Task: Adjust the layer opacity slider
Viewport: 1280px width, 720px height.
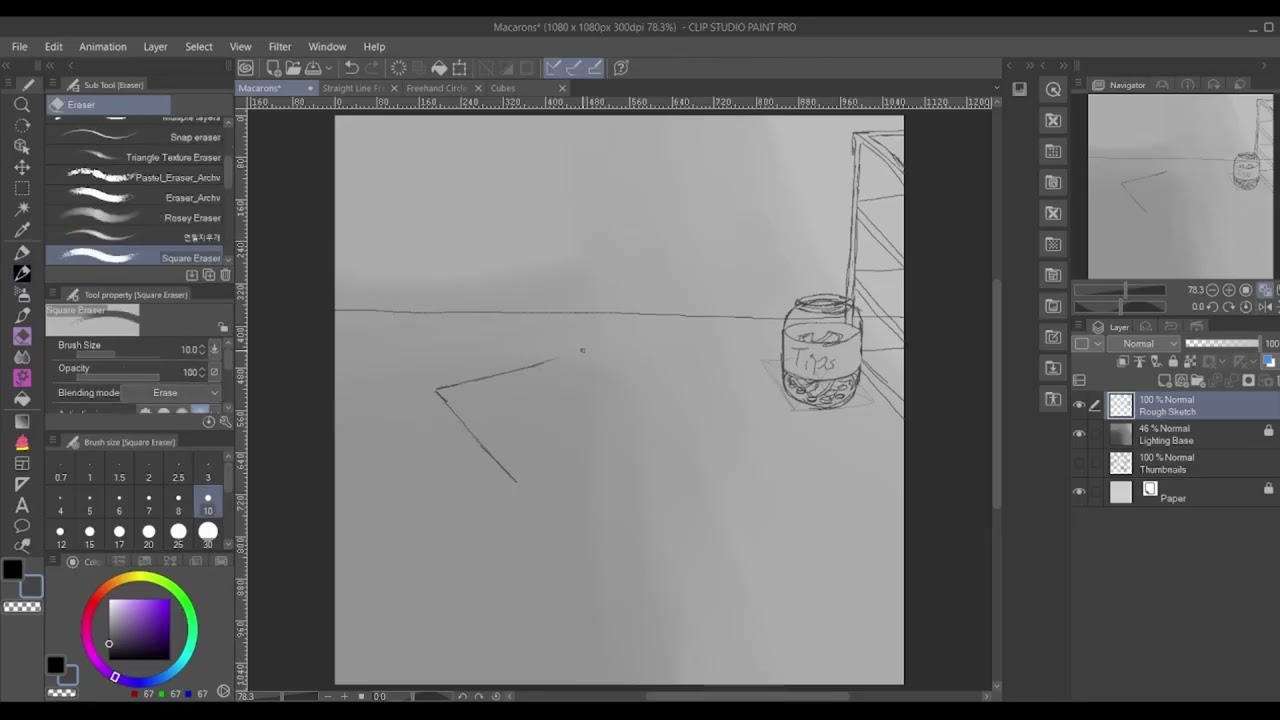Action: [x=1222, y=344]
